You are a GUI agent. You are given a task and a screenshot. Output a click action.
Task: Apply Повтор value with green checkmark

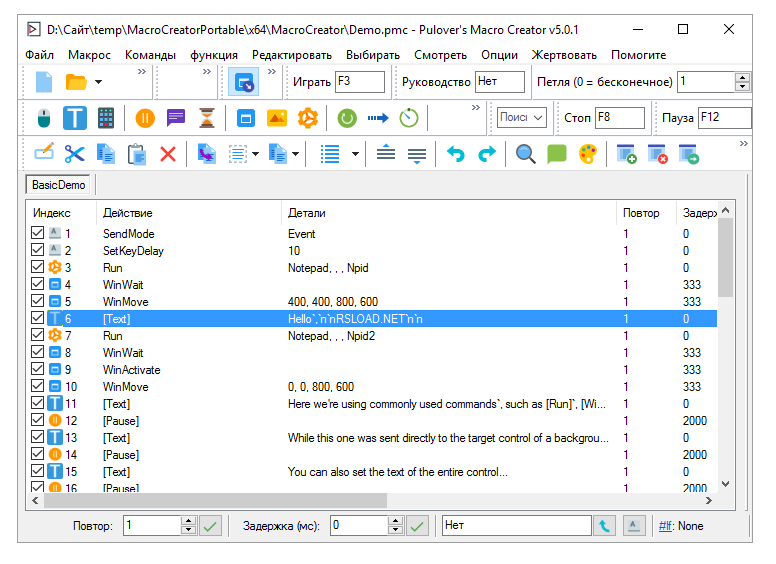pos(210,526)
